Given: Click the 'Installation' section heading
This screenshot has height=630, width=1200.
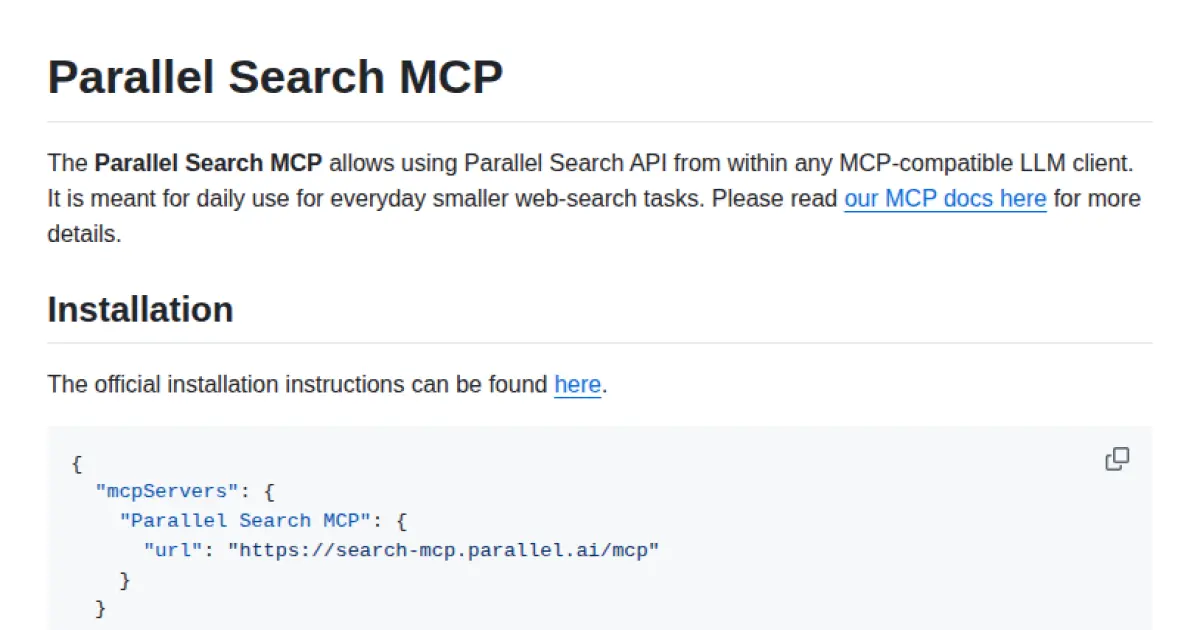Looking at the screenshot, I should (139, 310).
